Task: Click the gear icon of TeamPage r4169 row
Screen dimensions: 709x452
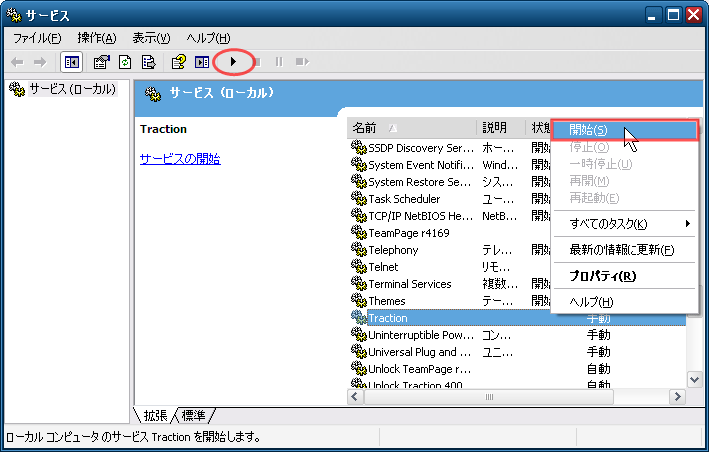Action: tap(359, 232)
